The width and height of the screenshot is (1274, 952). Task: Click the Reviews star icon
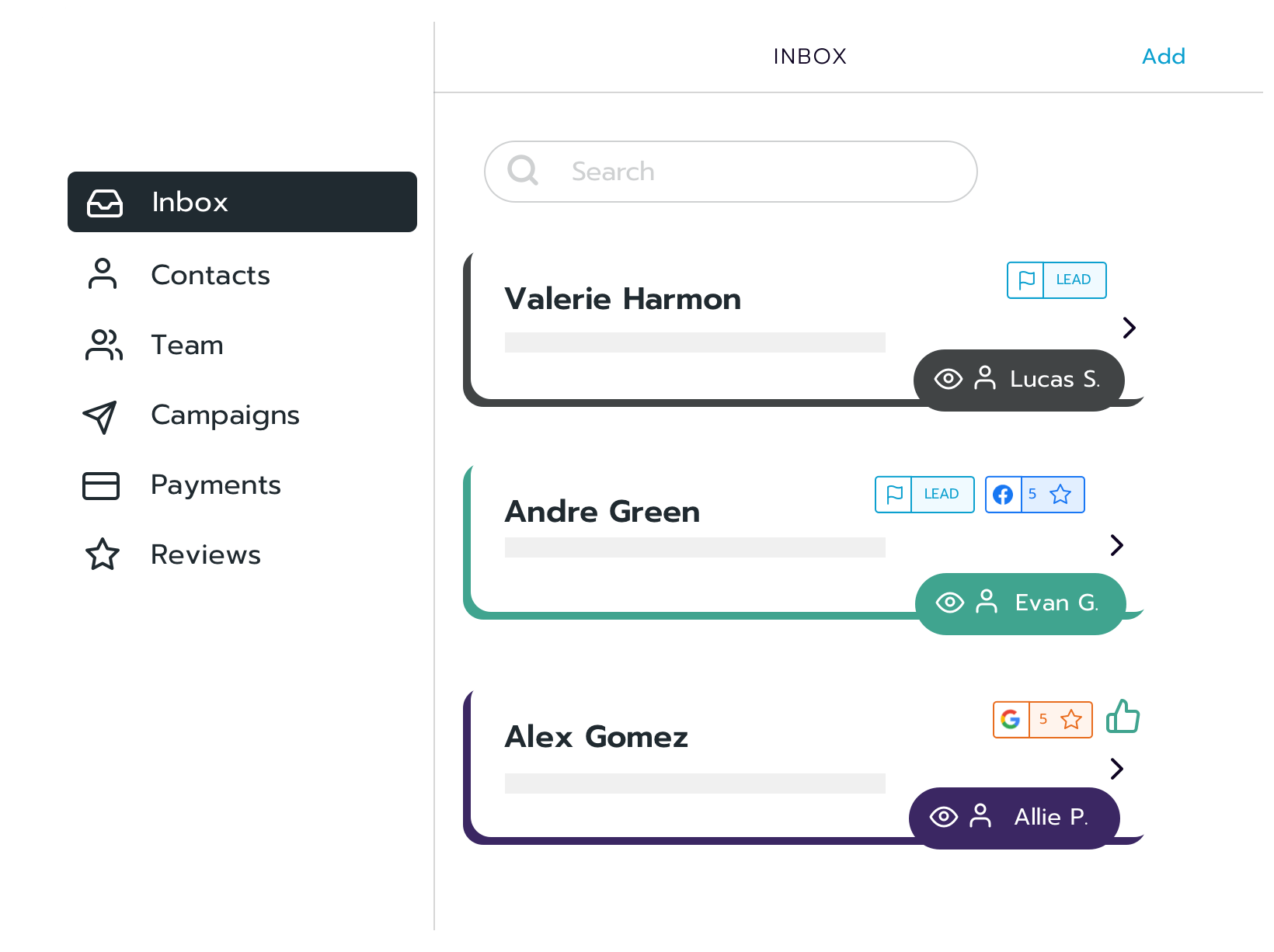click(x=103, y=554)
